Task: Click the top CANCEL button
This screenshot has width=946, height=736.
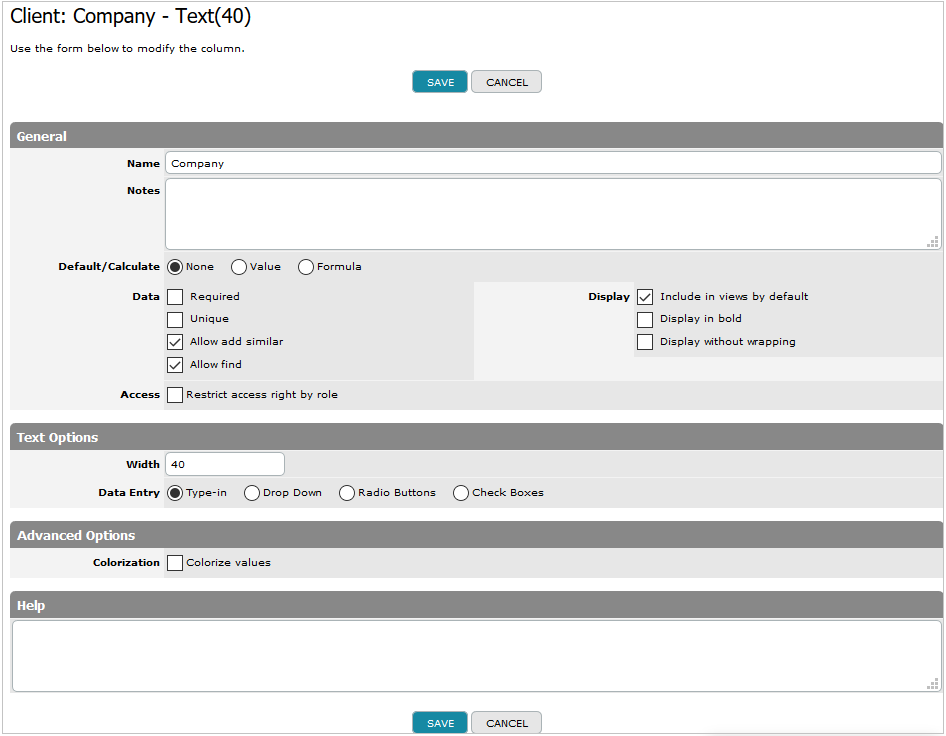Action: click(x=506, y=82)
